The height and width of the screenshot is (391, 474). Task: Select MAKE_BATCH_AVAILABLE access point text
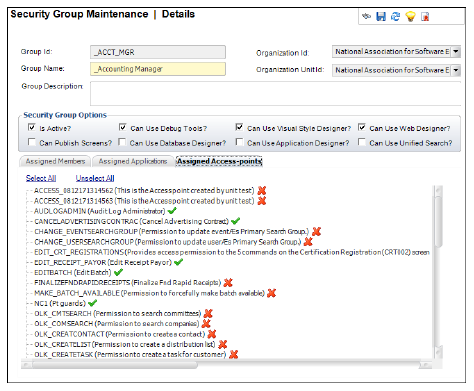[149, 293]
